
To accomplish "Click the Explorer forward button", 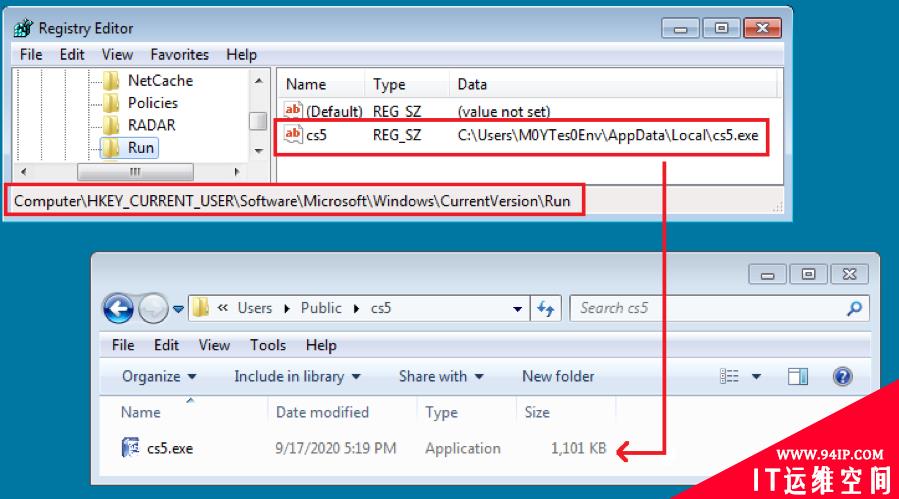I will click(x=153, y=309).
